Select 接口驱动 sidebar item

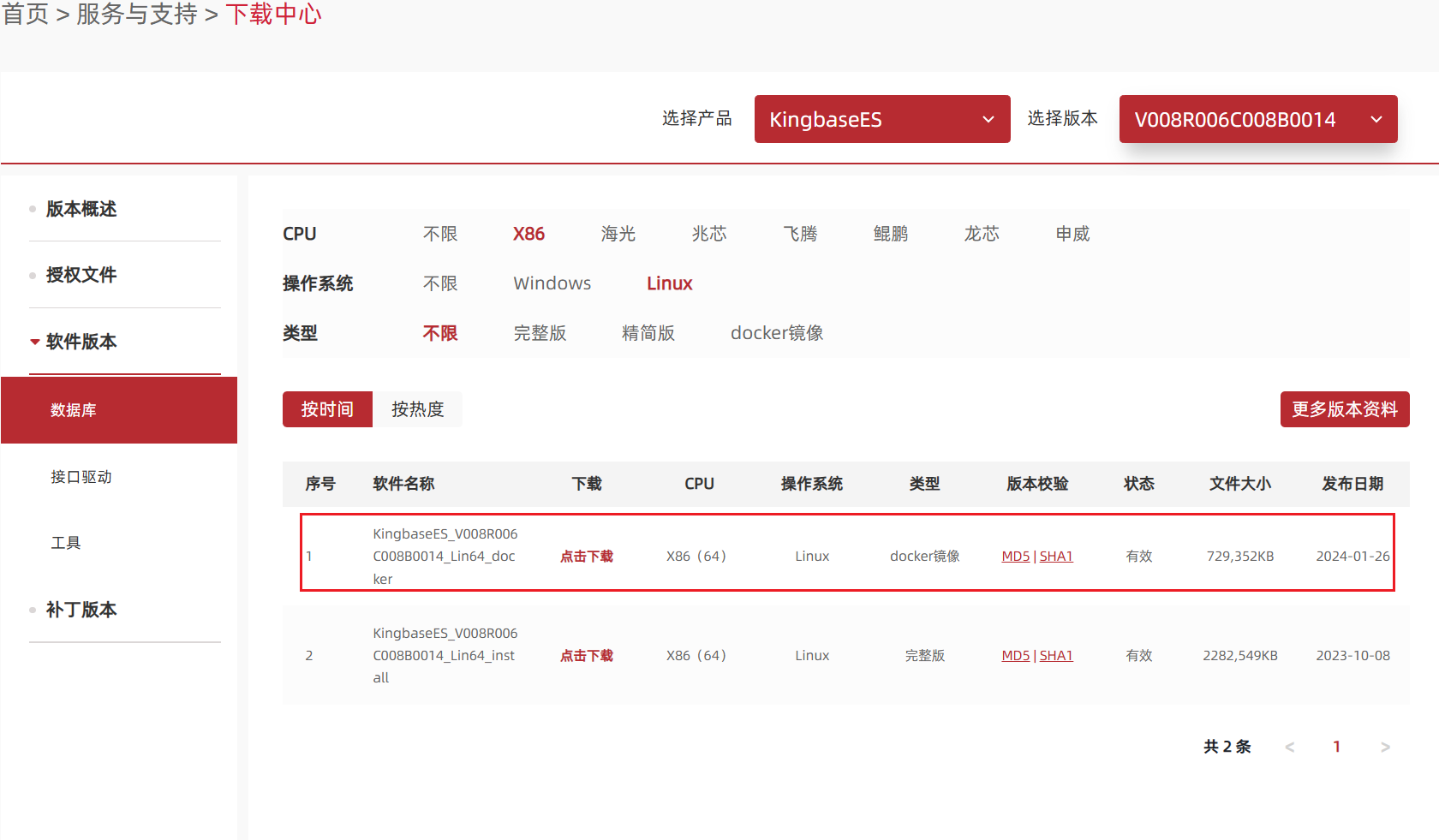coord(81,477)
